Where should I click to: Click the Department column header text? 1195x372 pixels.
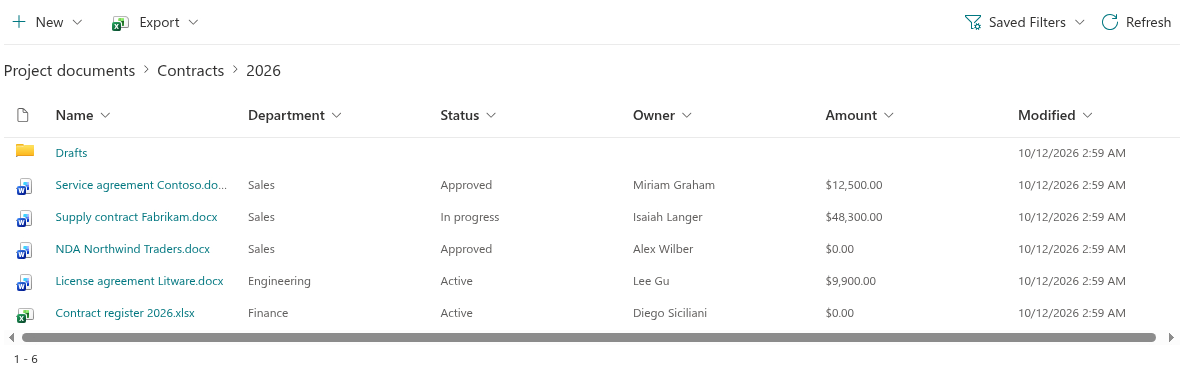point(287,116)
